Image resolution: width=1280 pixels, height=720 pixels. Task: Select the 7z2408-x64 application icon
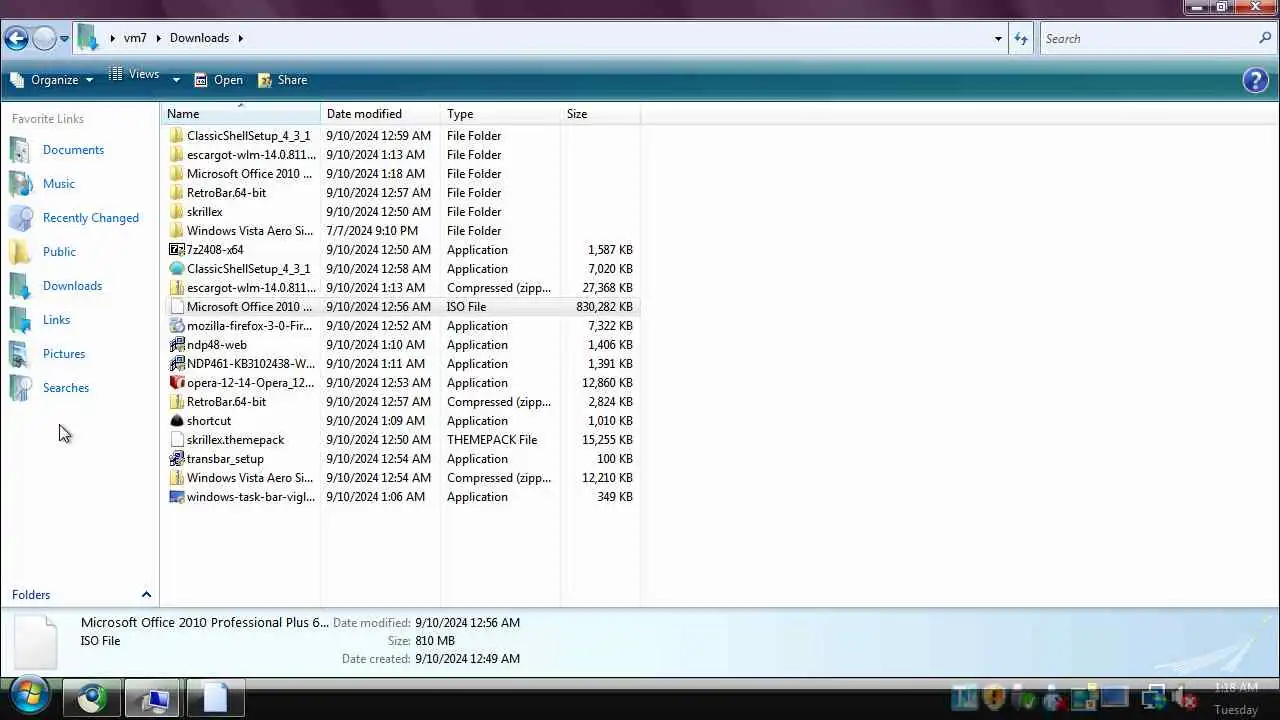coord(177,250)
